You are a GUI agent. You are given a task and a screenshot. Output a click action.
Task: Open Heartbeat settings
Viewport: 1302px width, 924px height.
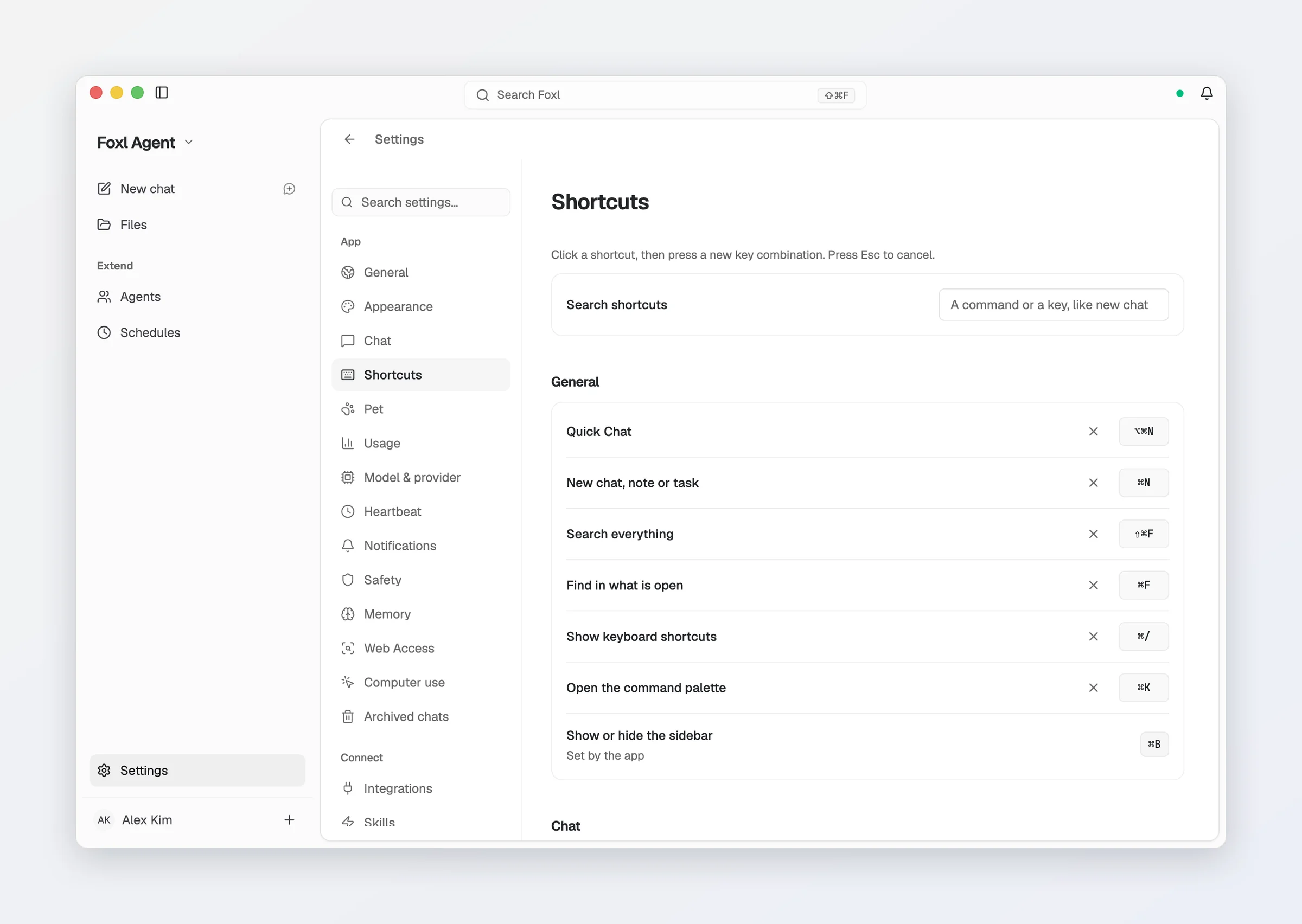point(420,511)
